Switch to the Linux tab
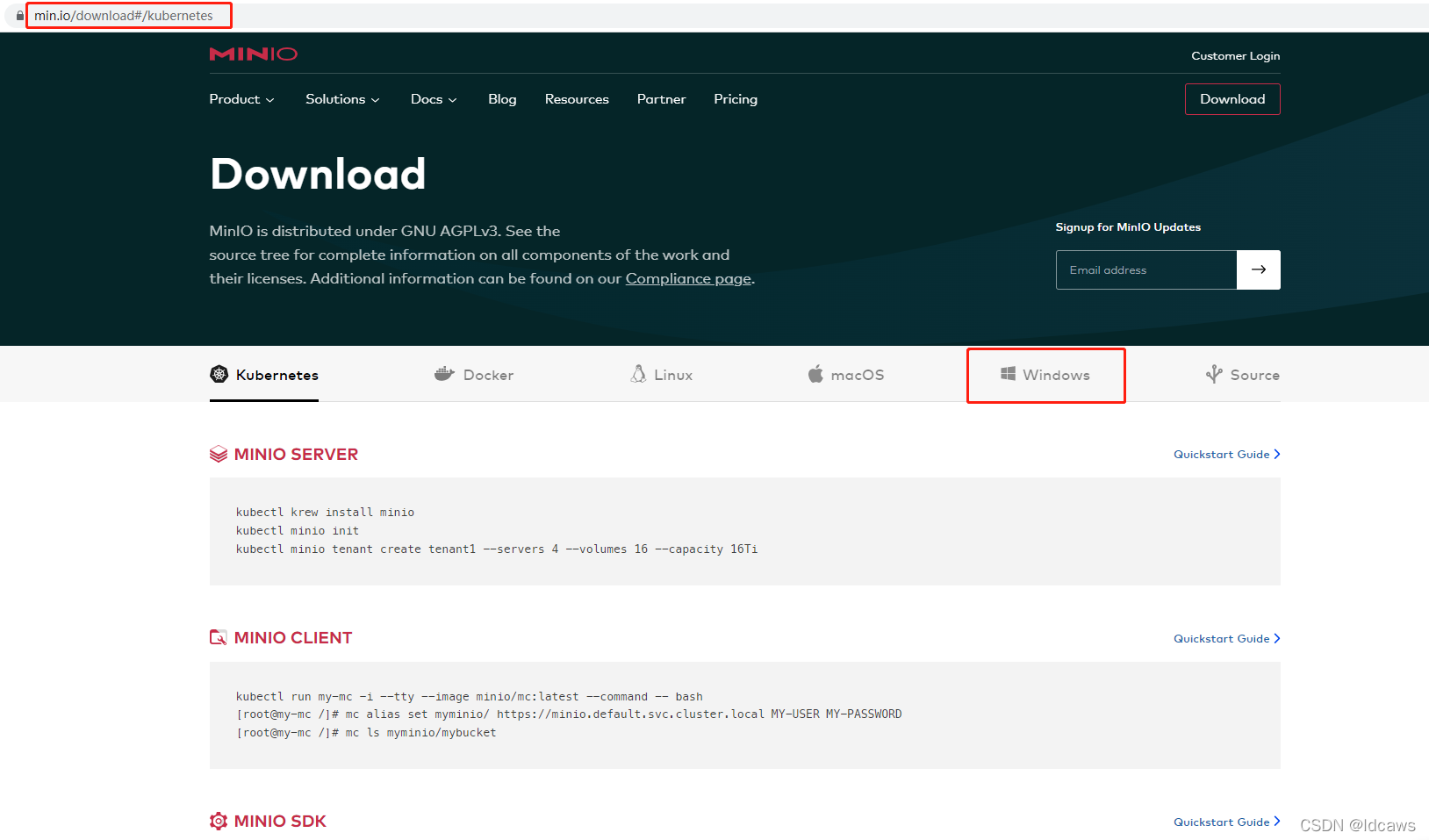1429x840 pixels. (662, 375)
